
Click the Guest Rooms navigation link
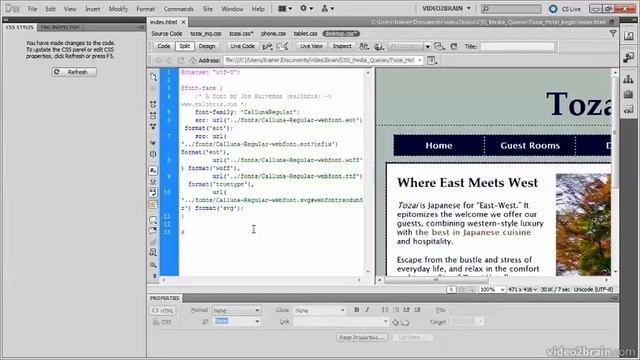point(530,146)
